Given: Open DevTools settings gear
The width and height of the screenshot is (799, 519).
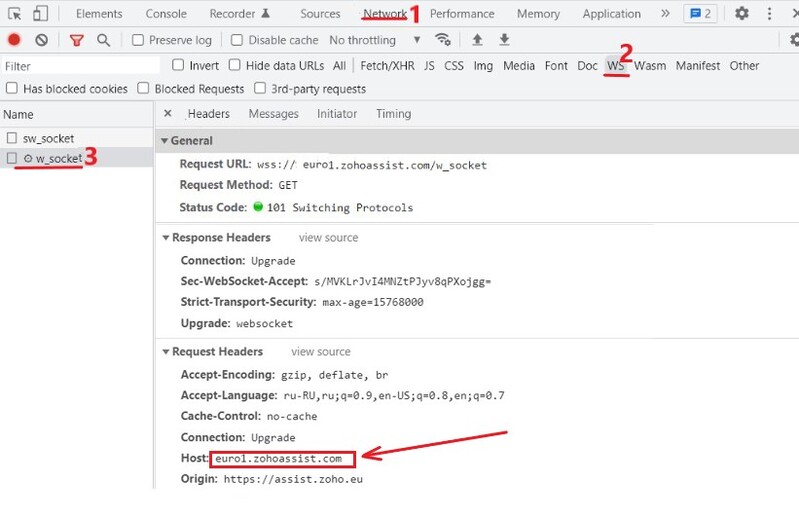Looking at the screenshot, I should [x=741, y=13].
